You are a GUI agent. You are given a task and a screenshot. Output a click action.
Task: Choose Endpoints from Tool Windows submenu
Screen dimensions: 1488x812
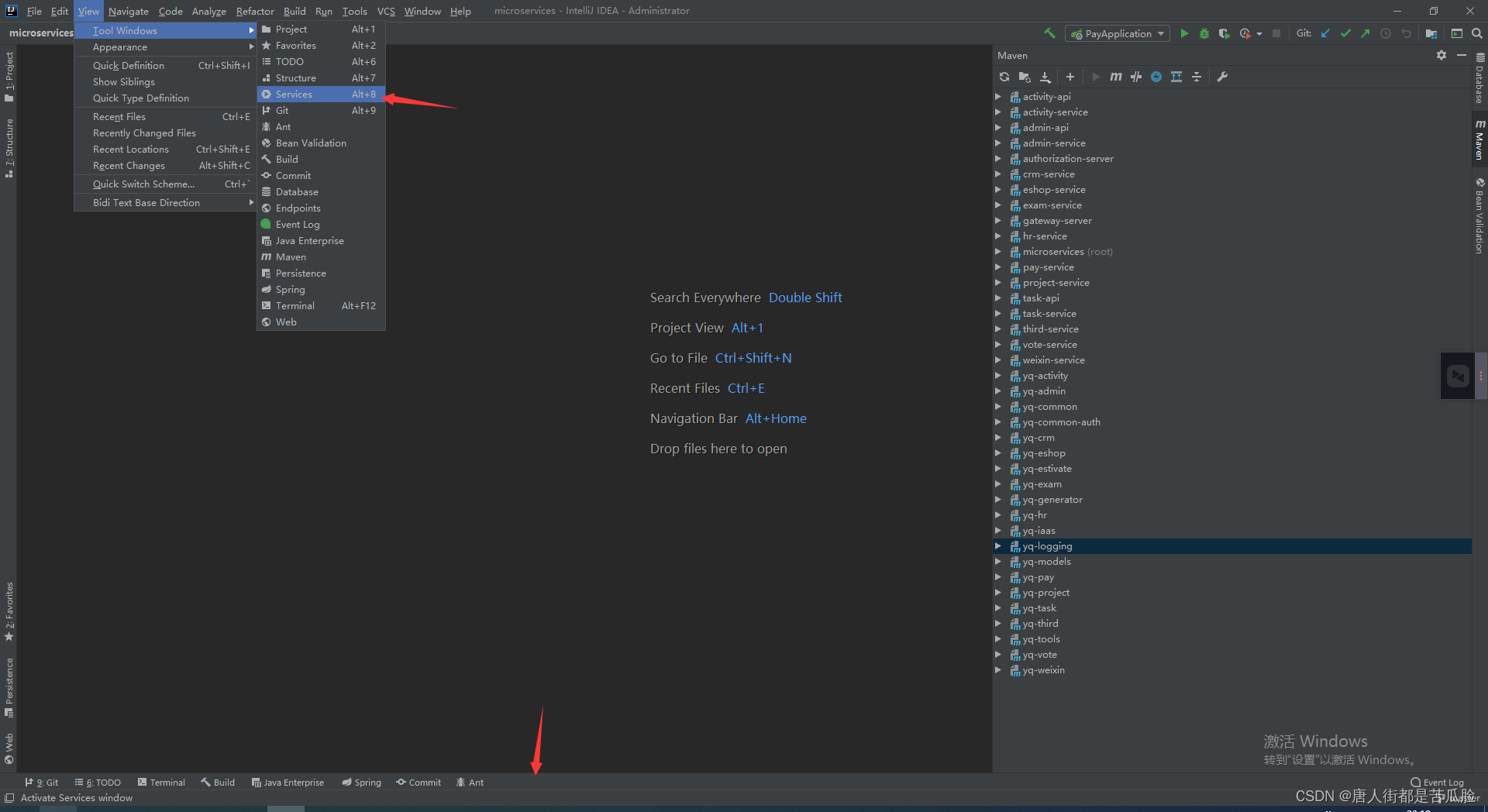321,208
